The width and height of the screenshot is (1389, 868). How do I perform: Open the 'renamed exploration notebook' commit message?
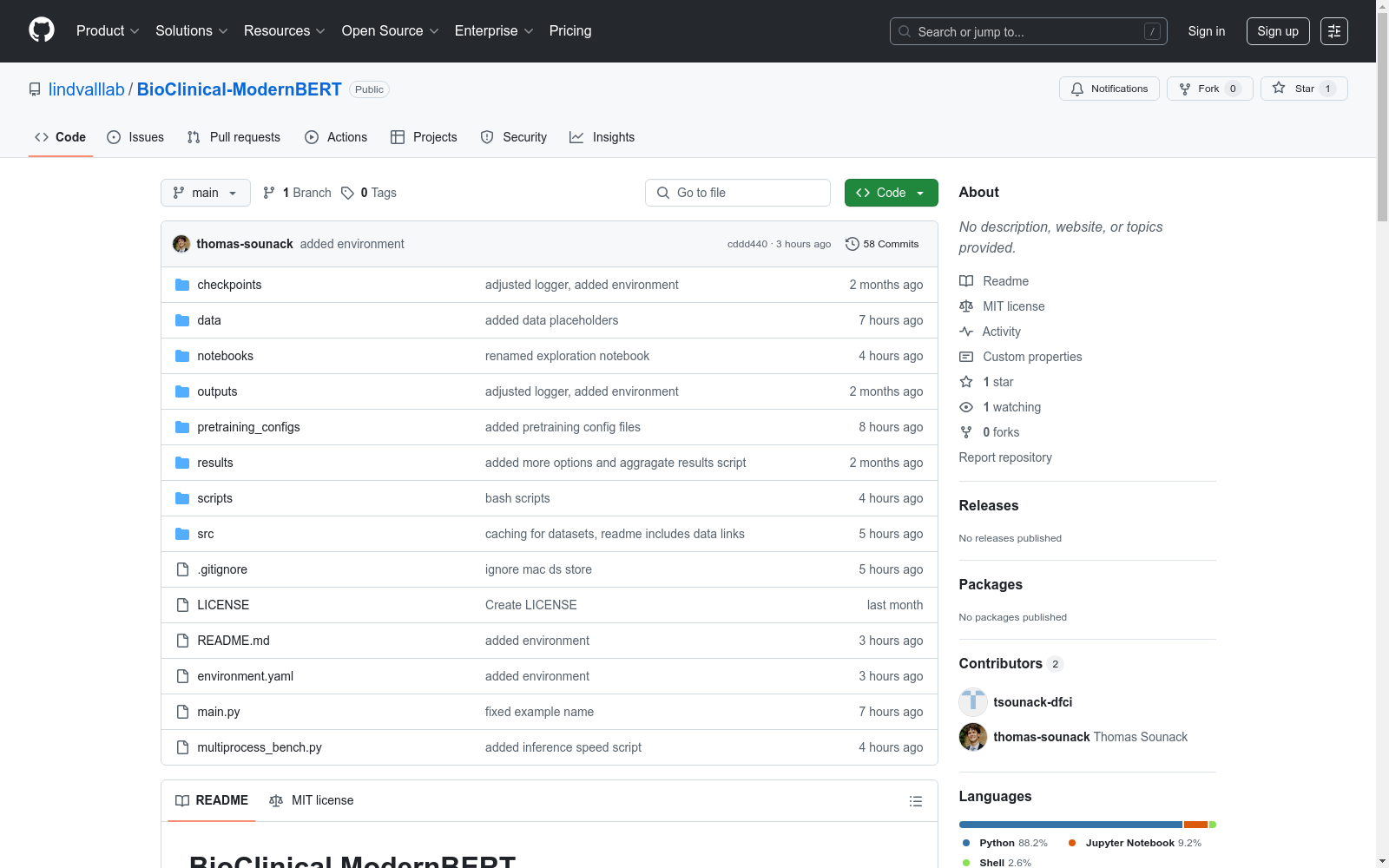click(568, 356)
